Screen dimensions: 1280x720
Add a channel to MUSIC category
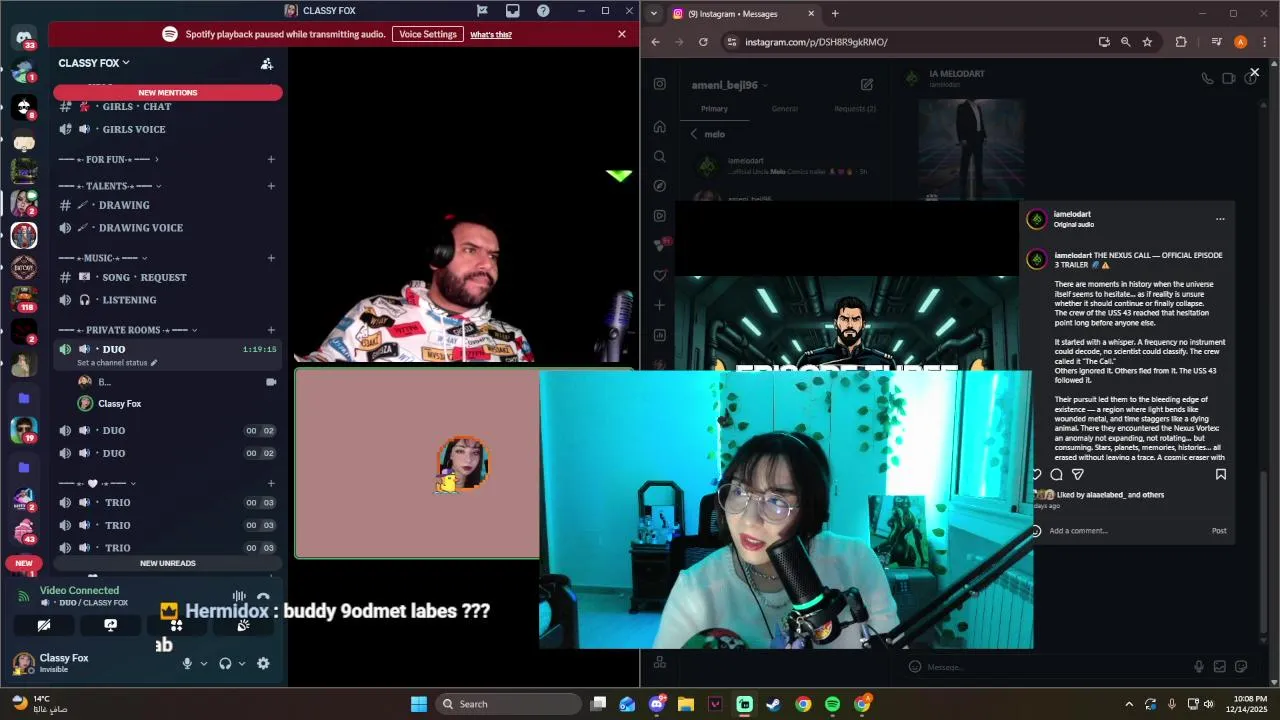271,258
